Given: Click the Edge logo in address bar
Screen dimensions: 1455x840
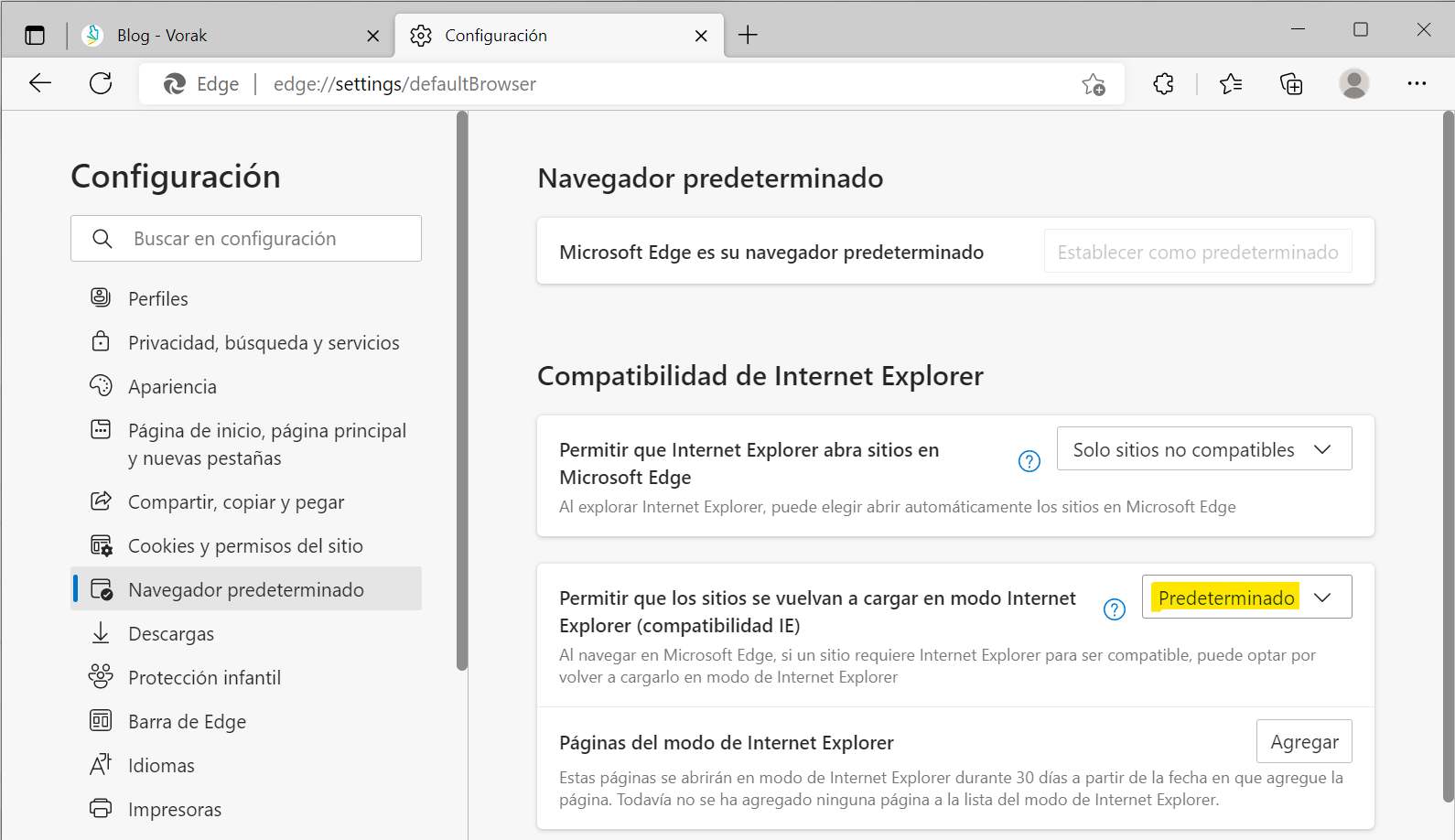Looking at the screenshot, I should 175,84.
